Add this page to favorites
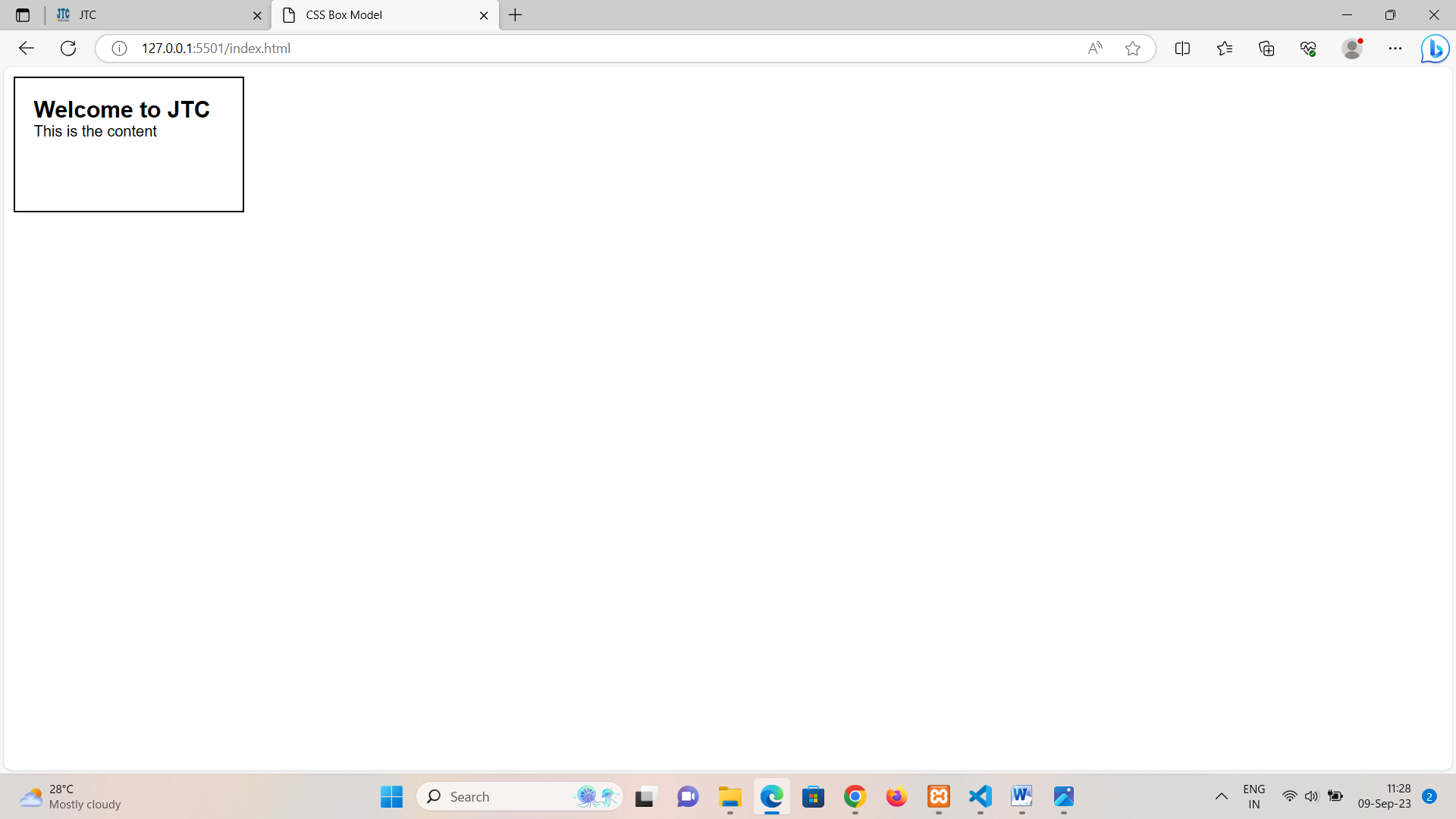The width and height of the screenshot is (1456, 819). [1133, 49]
